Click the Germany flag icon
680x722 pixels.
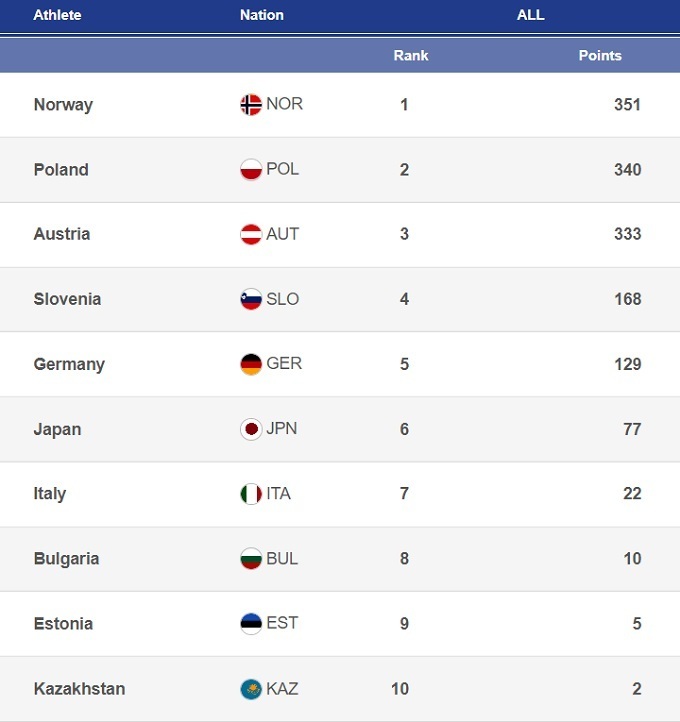[x=251, y=364]
